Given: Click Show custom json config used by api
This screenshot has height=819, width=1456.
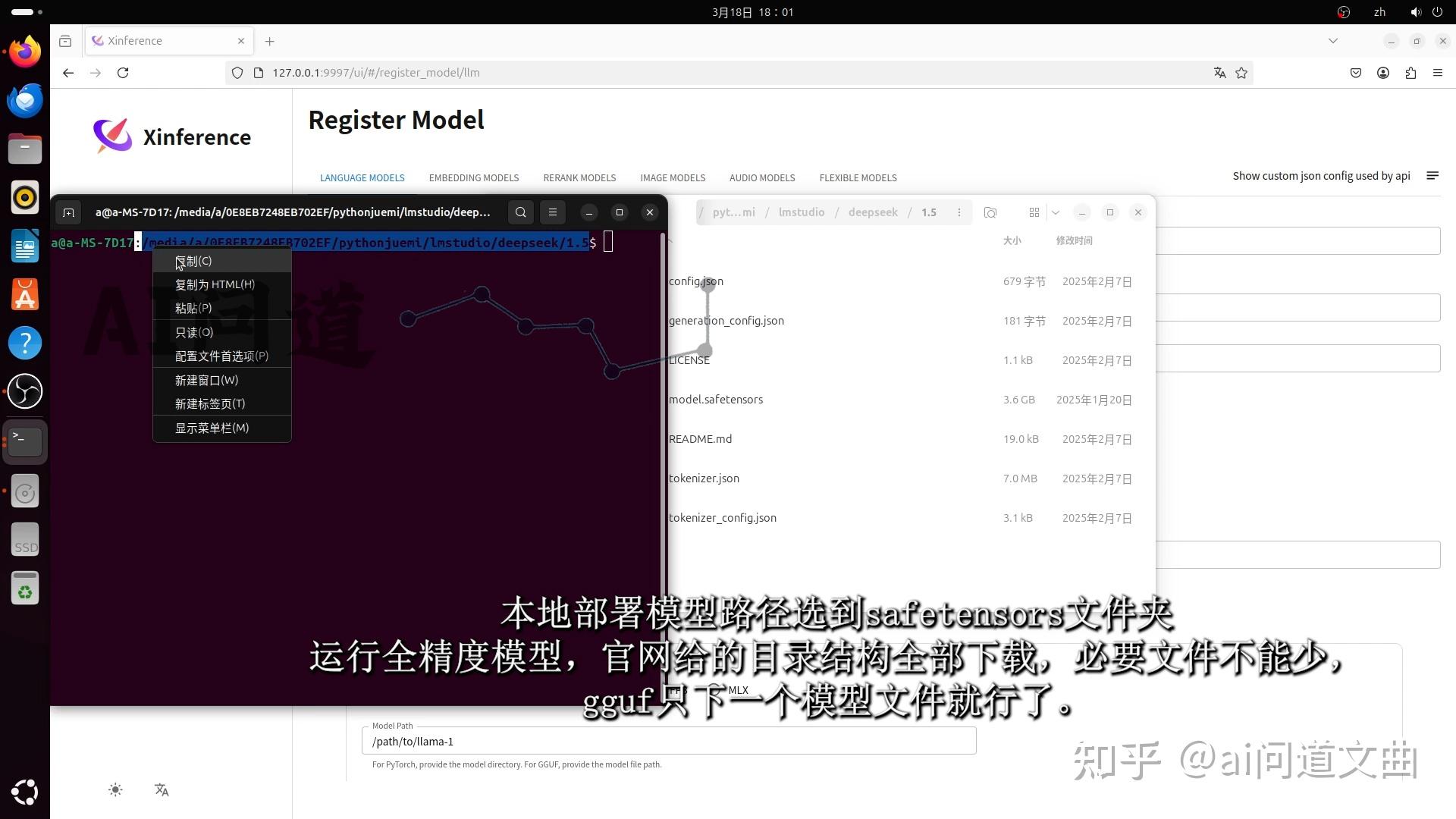Looking at the screenshot, I should (1321, 175).
